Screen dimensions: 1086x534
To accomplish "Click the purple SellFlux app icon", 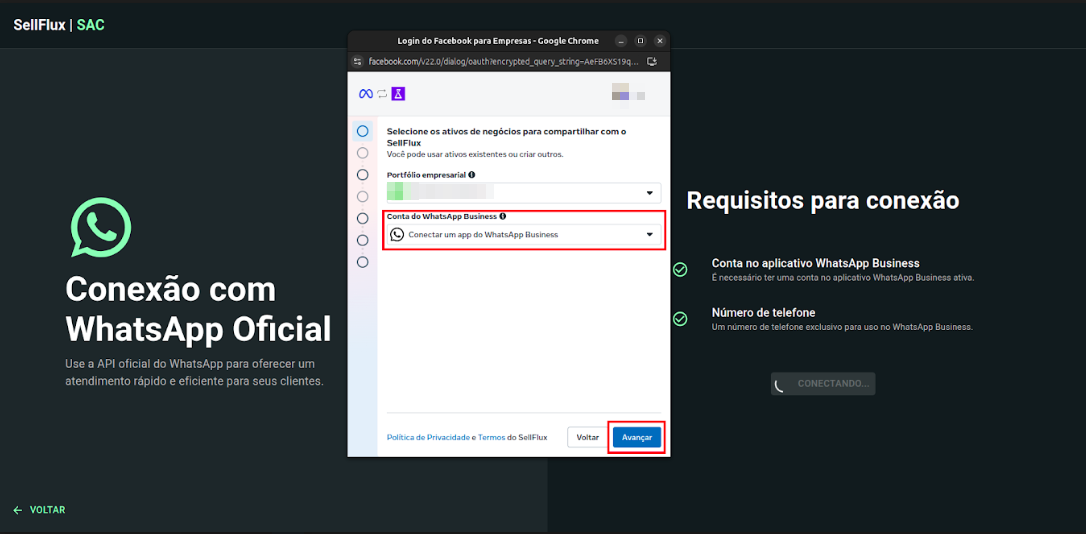I will pos(397,94).
